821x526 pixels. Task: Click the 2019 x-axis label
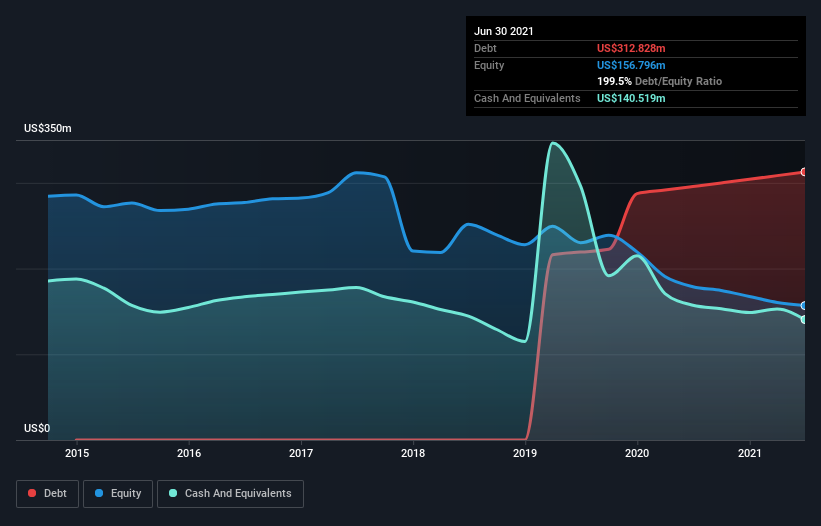tap(525, 453)
